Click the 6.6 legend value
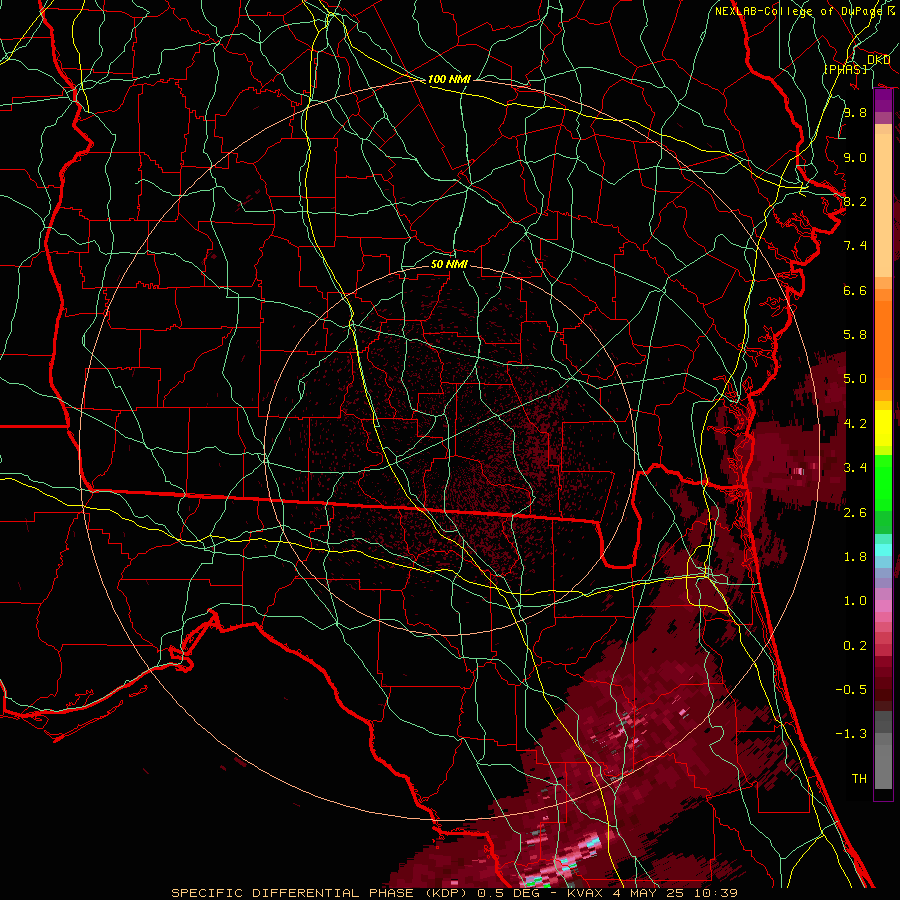 (855, 290)
